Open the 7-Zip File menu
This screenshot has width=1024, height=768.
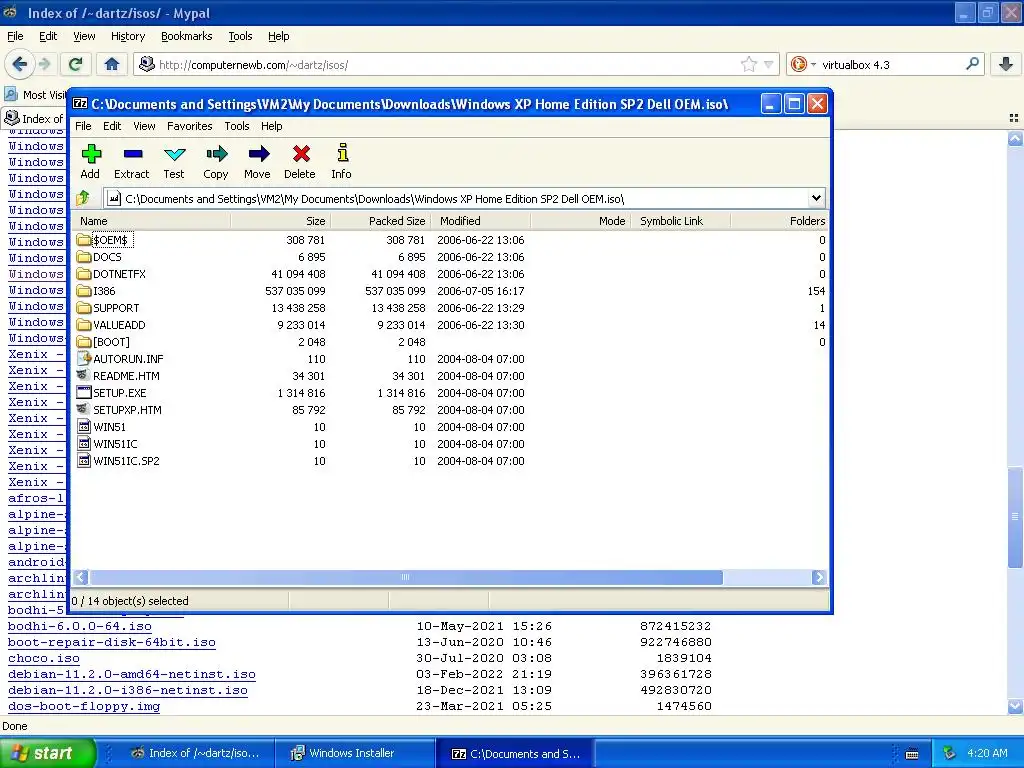pyautogui.click(x=83, y=126)
